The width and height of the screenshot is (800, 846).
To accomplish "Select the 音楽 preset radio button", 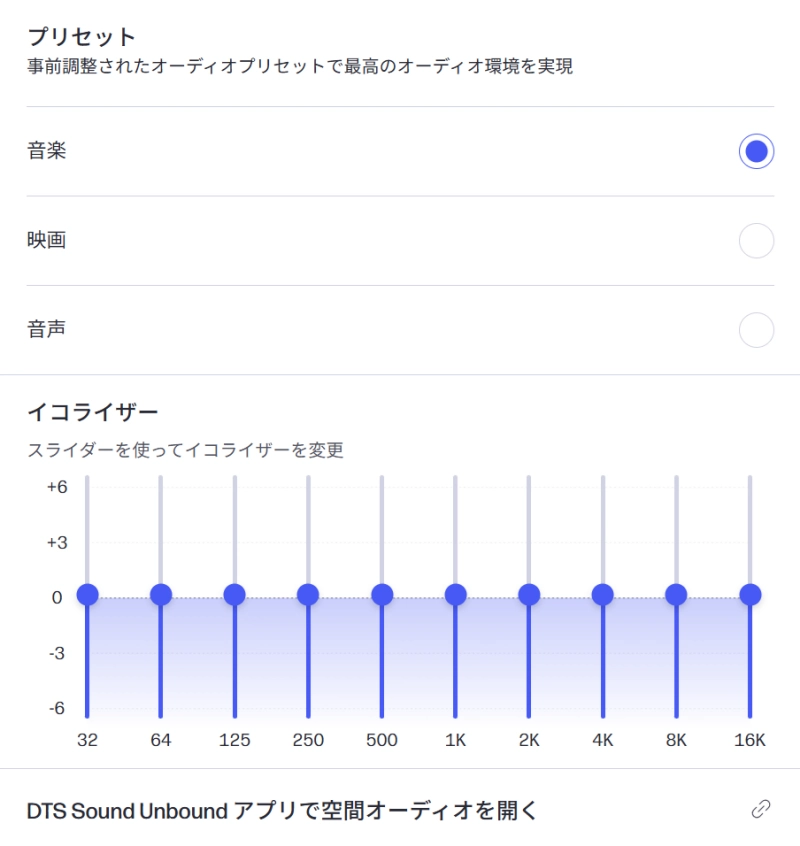I will (757, 150).
